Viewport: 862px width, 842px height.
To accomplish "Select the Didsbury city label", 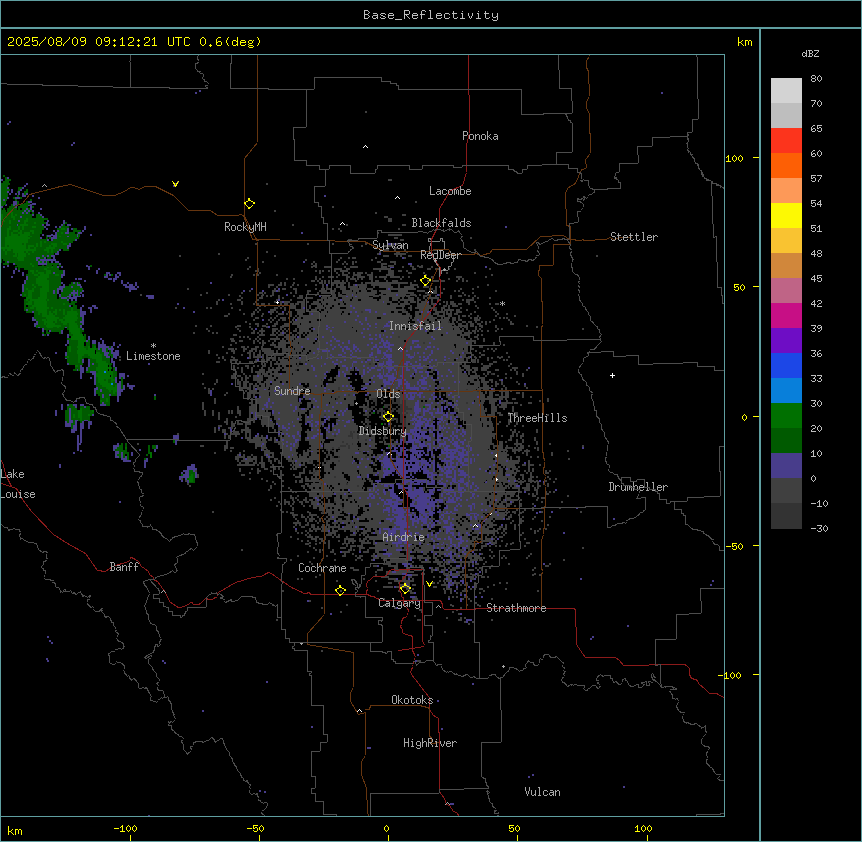I will pos(383,431).
